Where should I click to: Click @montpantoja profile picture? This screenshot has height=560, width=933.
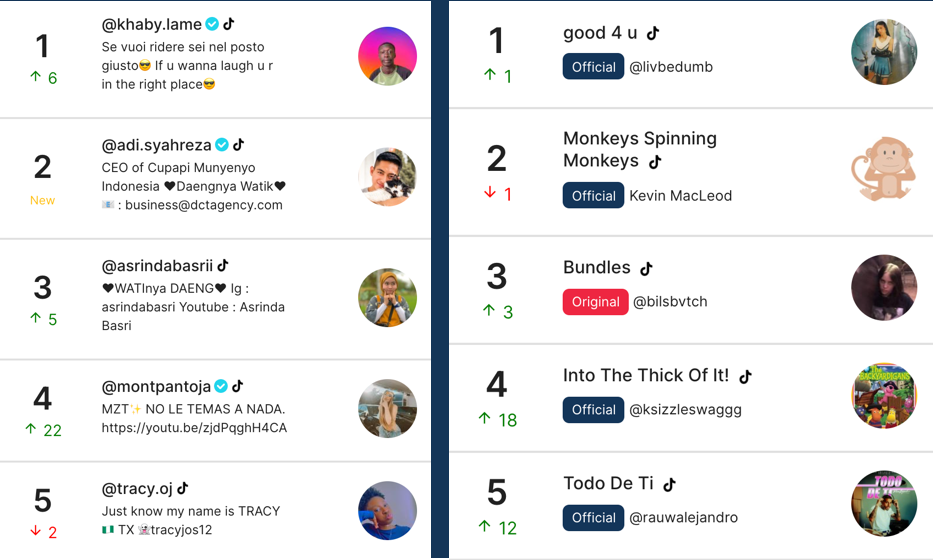pos(387,409)
